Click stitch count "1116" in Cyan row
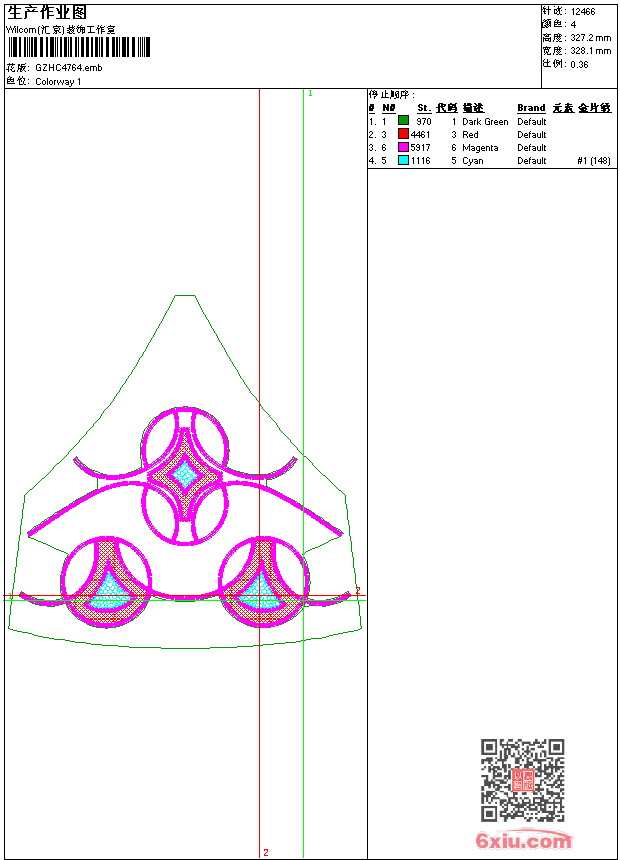Viewport: 620px width, 860px height. (x=420, y=161)
